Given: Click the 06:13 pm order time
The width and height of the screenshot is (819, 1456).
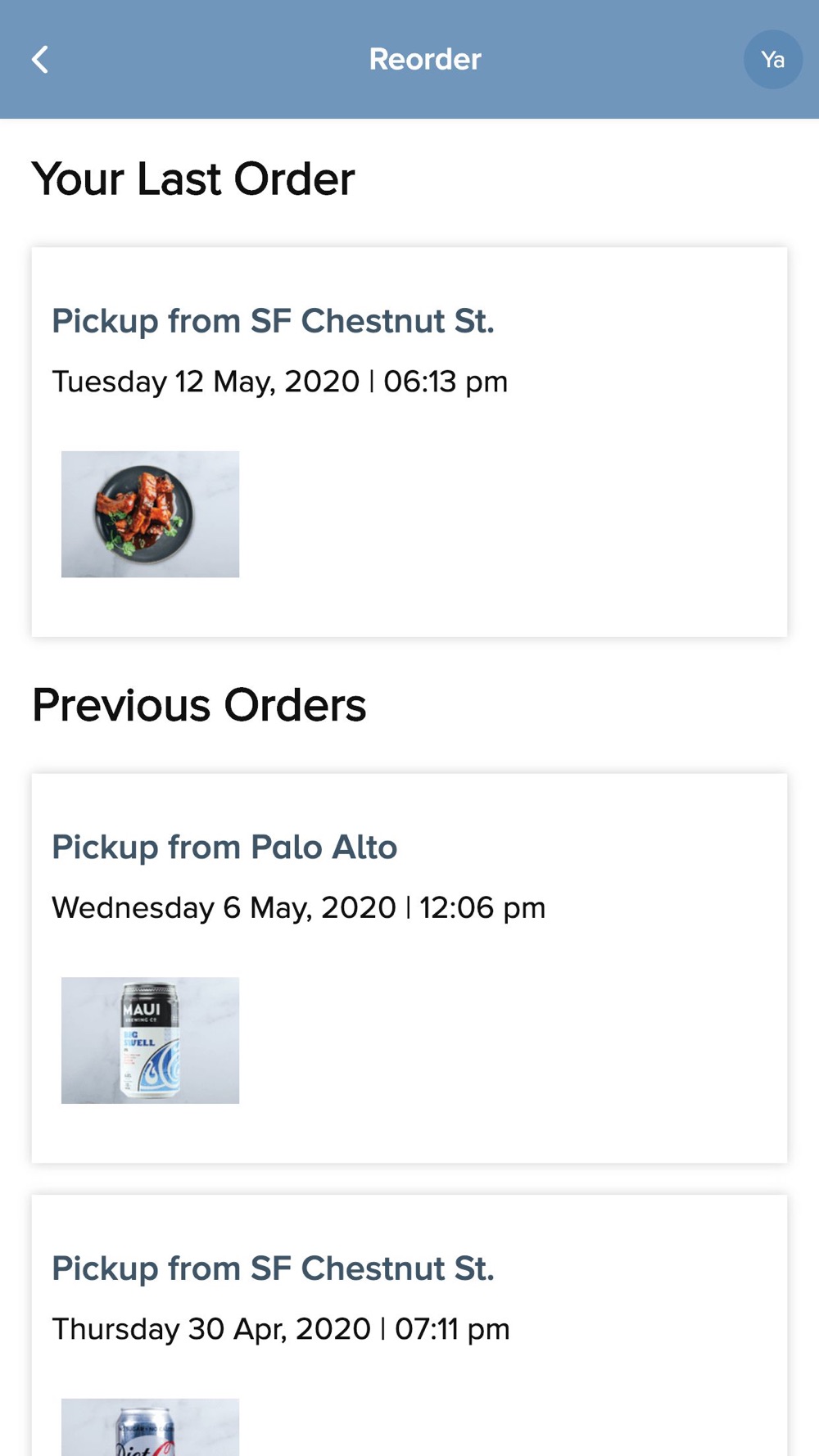Looking at the screenshot, I should click(446, 382).
